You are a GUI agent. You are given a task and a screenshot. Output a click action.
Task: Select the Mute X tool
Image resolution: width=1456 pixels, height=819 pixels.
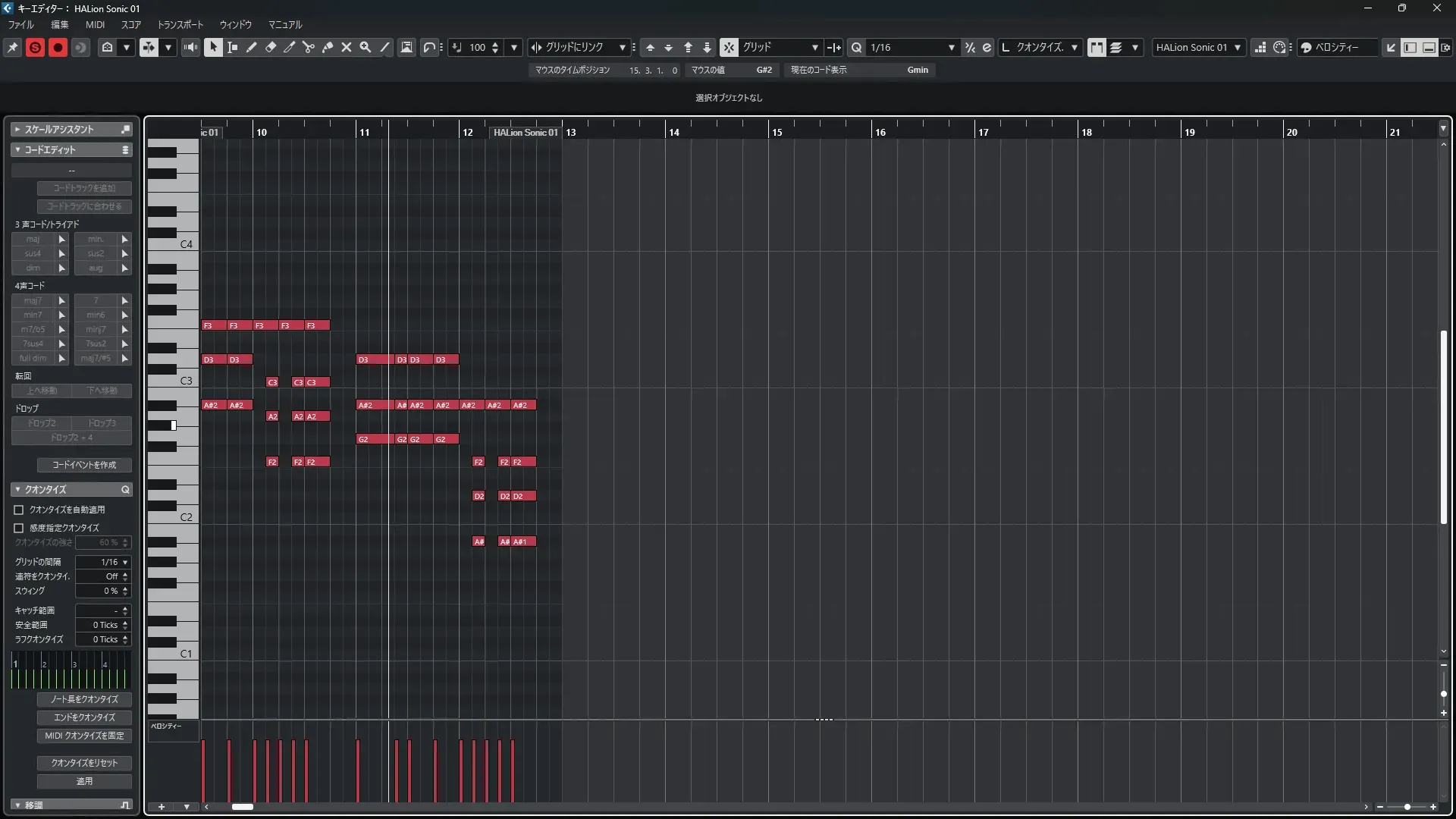click(x=347, y=47)
